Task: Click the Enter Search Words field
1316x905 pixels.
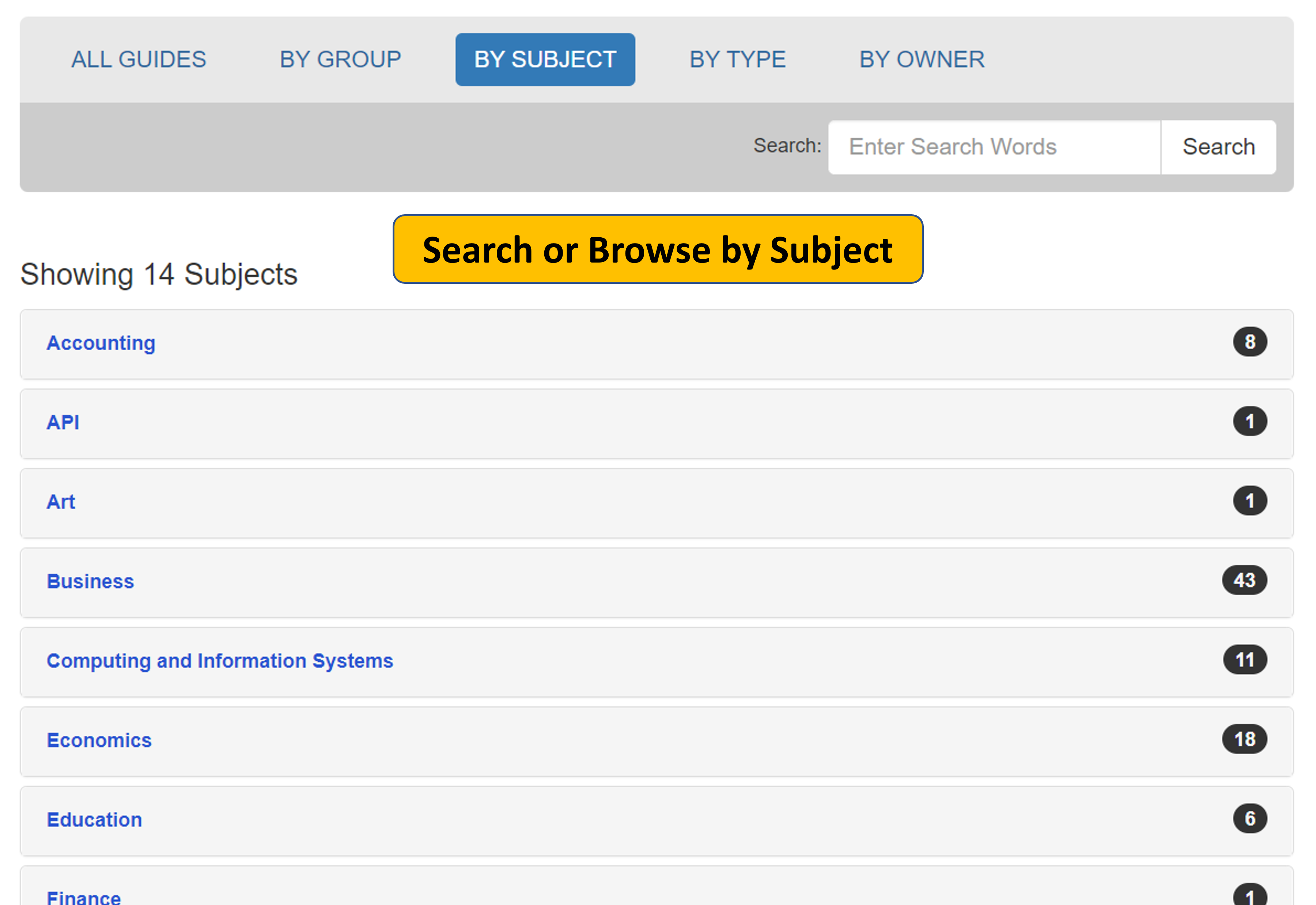Action: (x=994, y=147)
